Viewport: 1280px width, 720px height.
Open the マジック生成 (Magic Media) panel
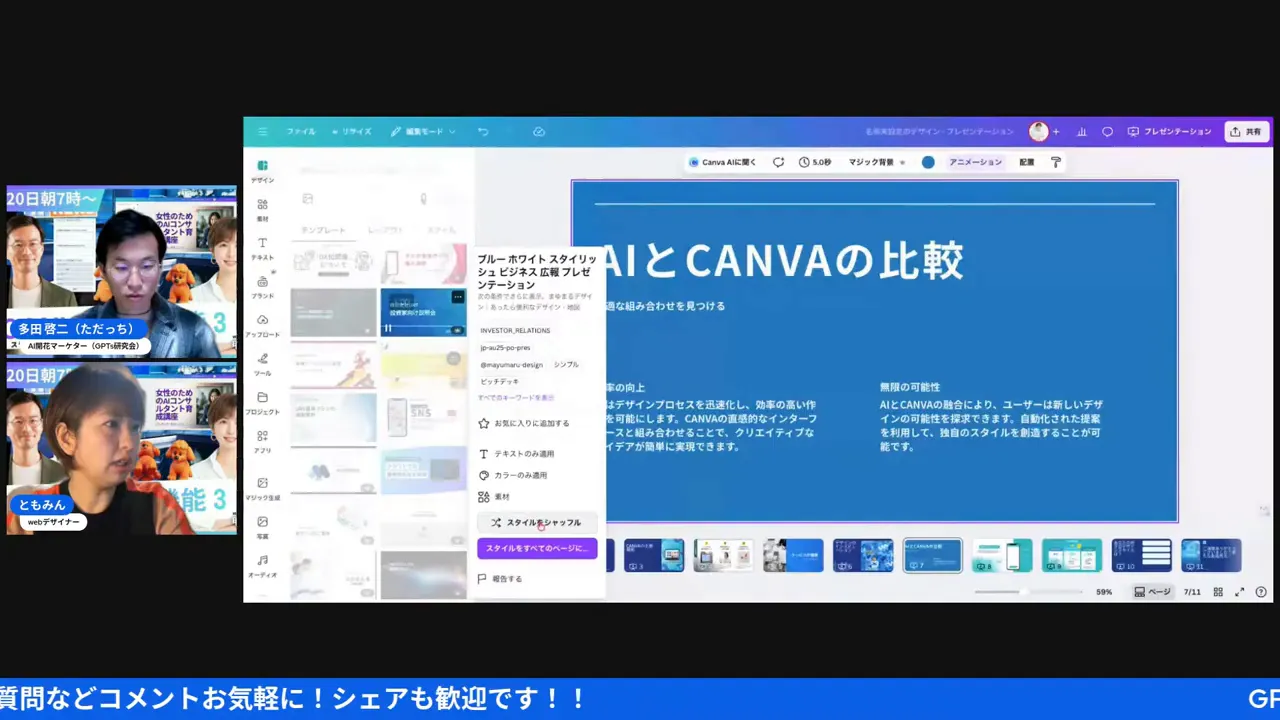pyautogui.click(x=262, y=488)
